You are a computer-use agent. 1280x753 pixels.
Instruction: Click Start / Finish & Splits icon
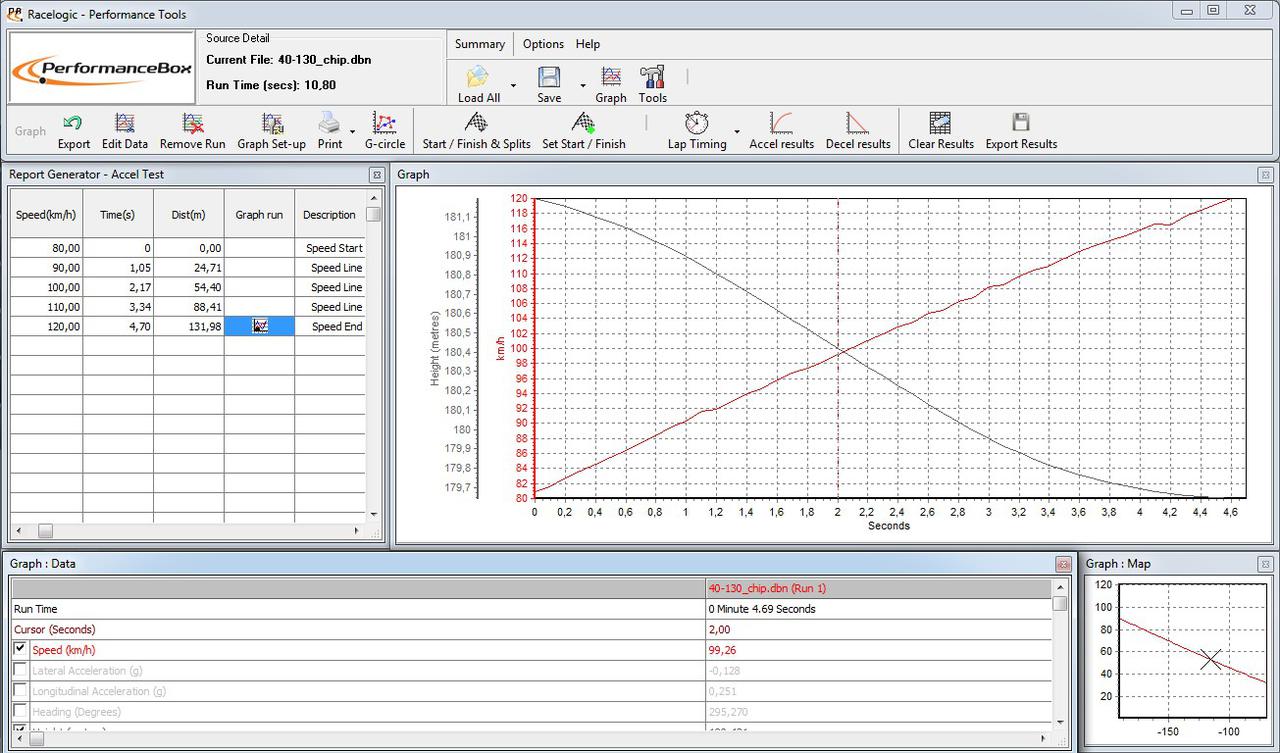477,123
